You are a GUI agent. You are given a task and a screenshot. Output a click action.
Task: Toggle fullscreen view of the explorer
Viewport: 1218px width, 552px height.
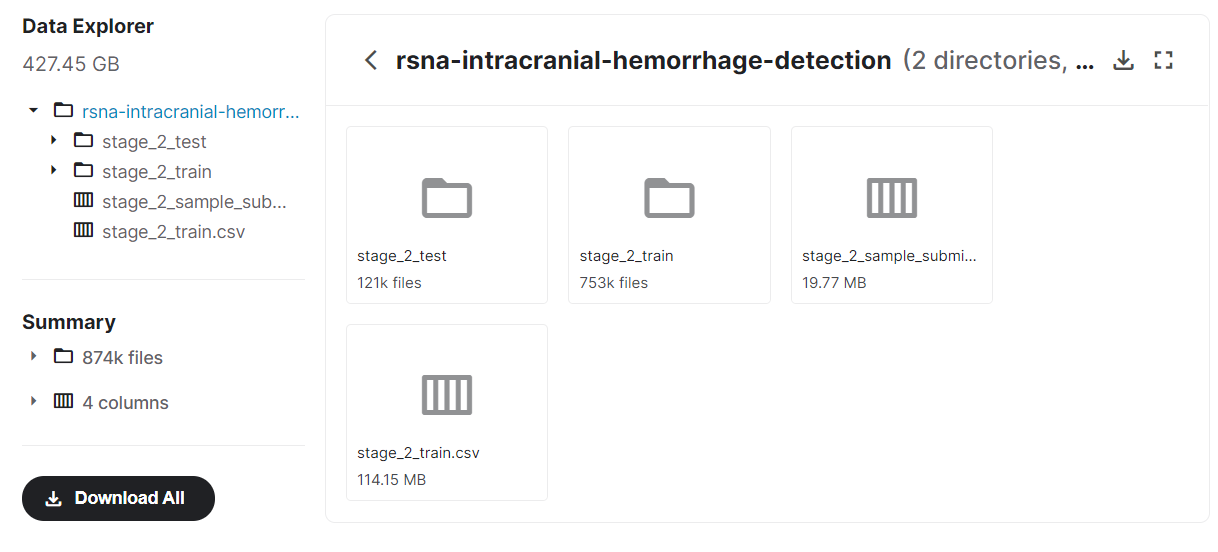(1163, 61)
